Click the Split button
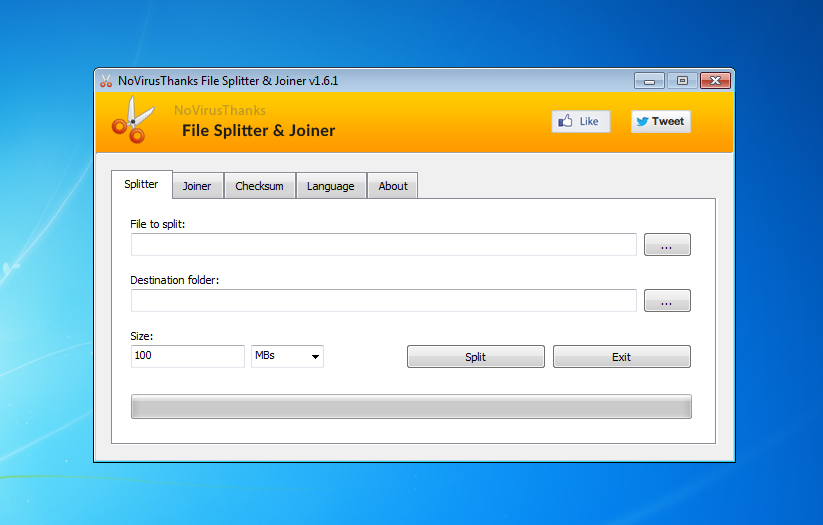 476,356
